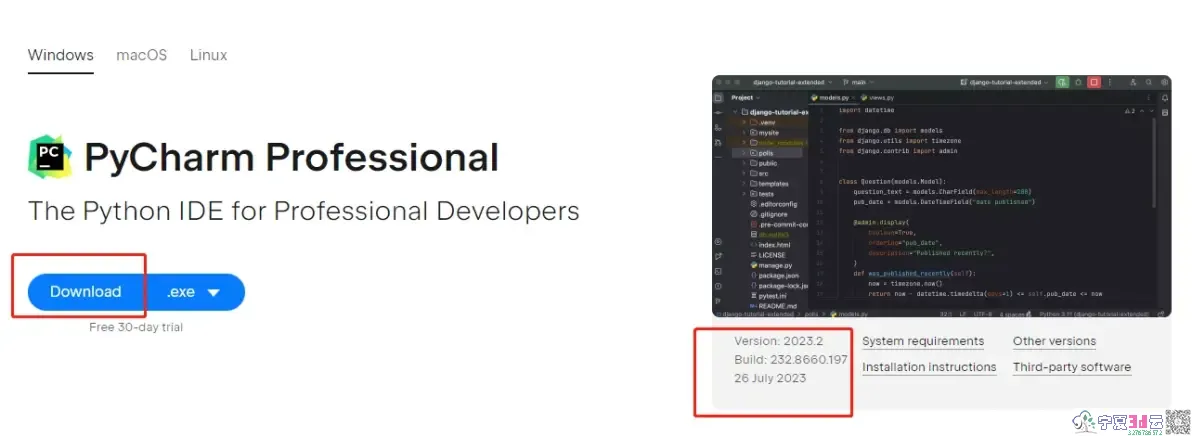The width and height of the screenshot is (1192, 436).
Task: Click the green run button in IDE toolbar
Action: pos(1062,82)
